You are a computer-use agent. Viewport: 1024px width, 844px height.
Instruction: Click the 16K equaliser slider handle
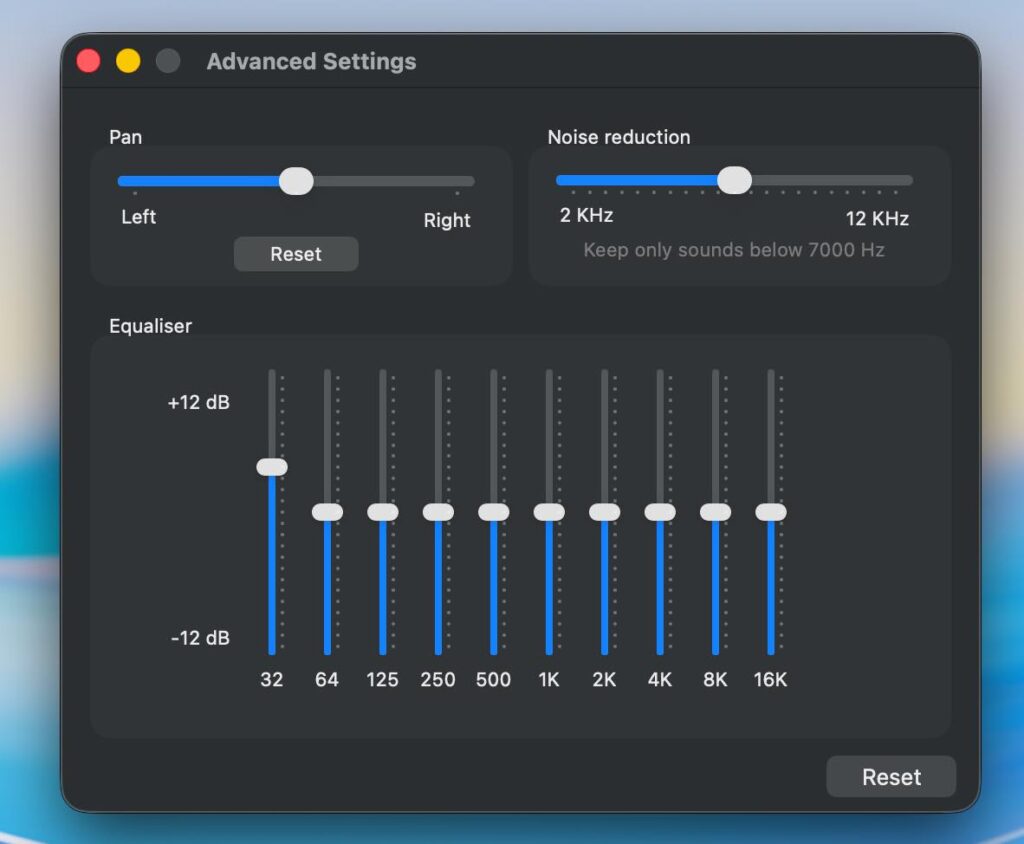tap(771, 512)
